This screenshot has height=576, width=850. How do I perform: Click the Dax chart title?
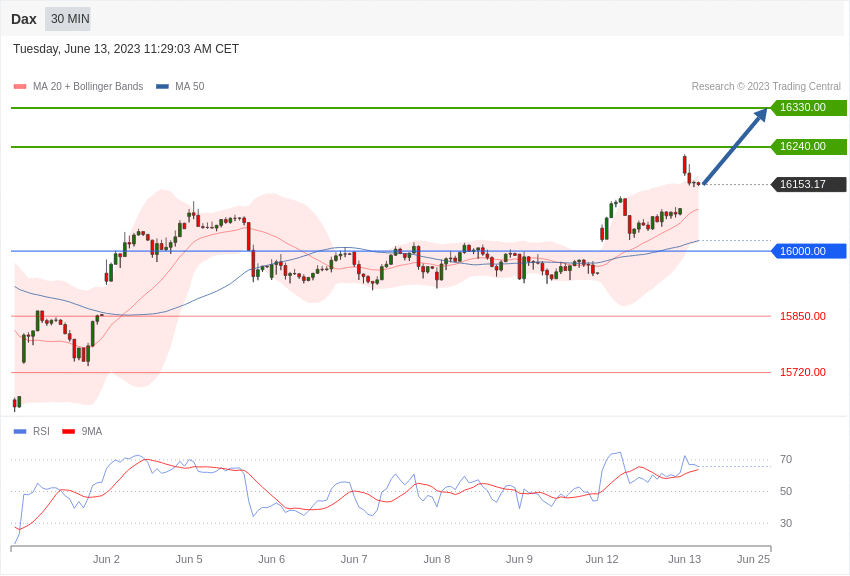(x=24, y=19)
